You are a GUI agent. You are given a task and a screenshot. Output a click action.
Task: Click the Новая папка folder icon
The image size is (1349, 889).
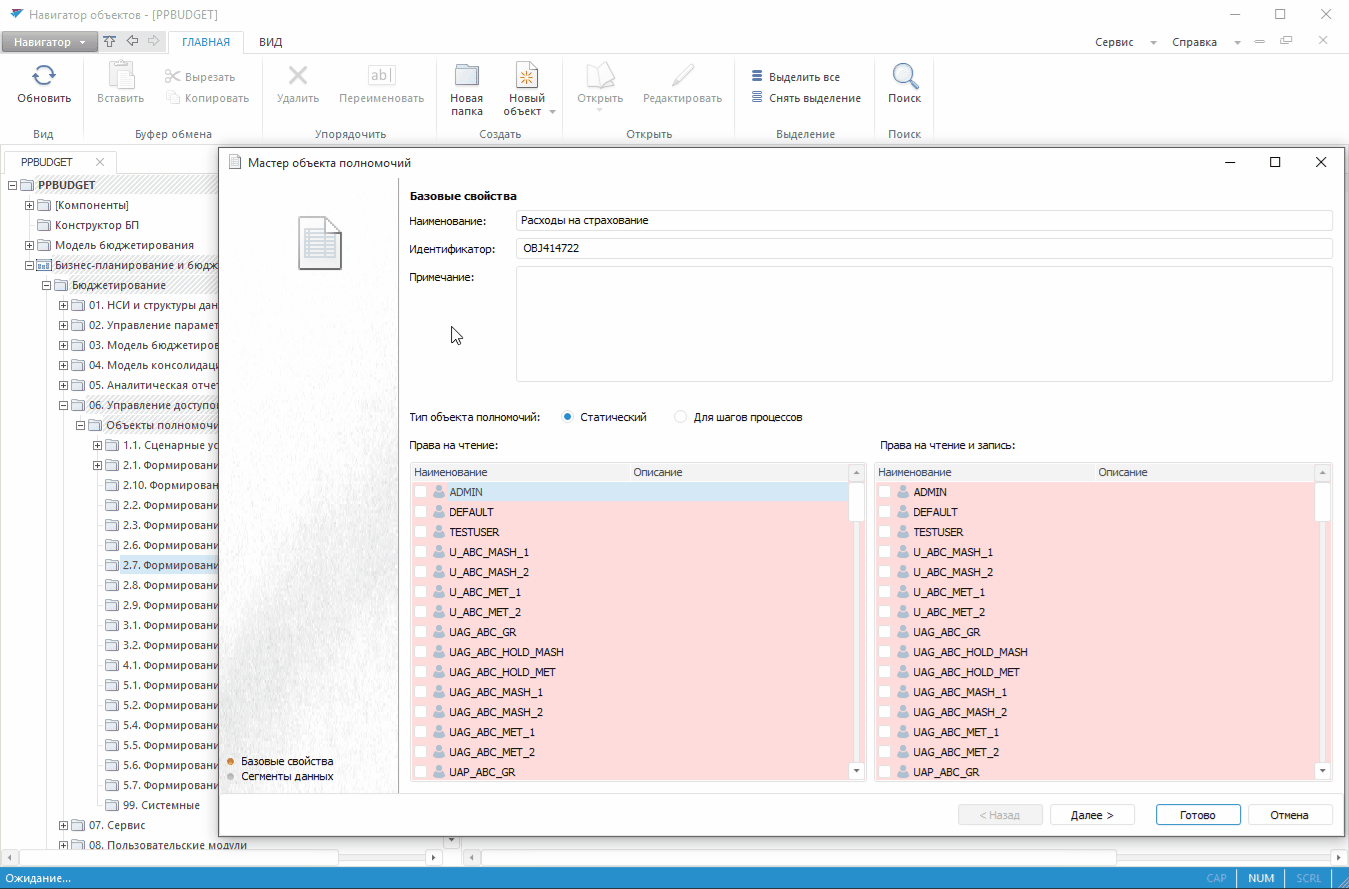pyautogui.click(x=466, y=76)
